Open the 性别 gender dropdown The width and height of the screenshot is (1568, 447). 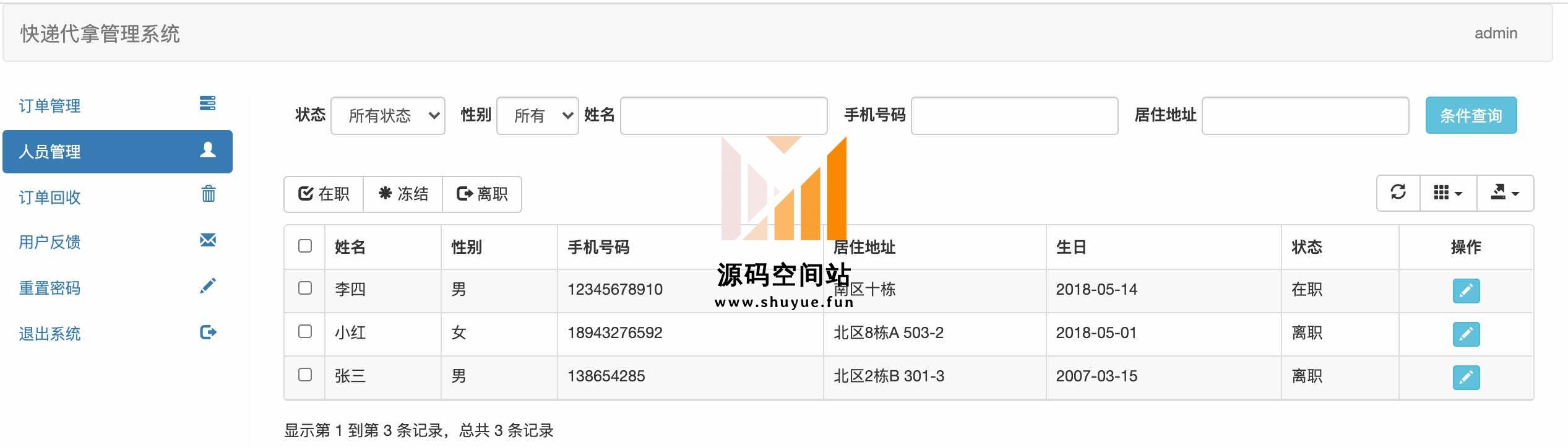[x=538, y=115]
